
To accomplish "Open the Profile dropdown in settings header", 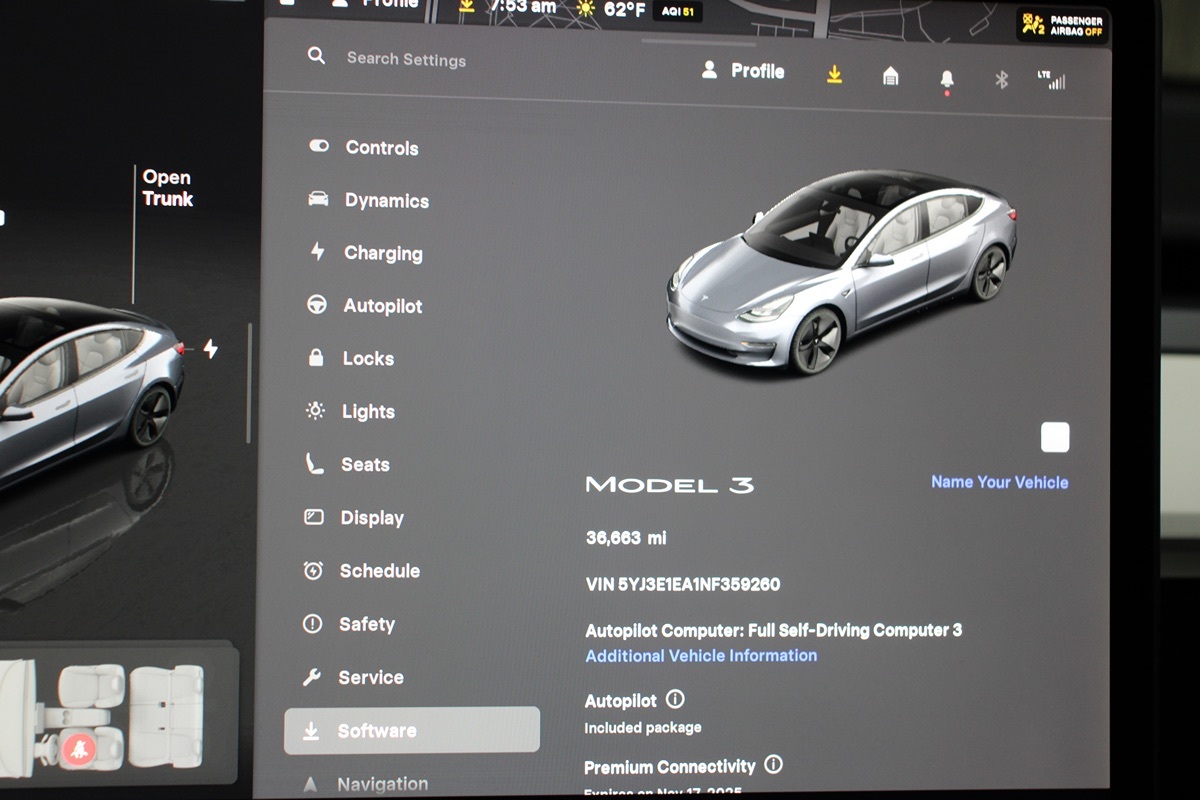I will click(x=743, y=71).
